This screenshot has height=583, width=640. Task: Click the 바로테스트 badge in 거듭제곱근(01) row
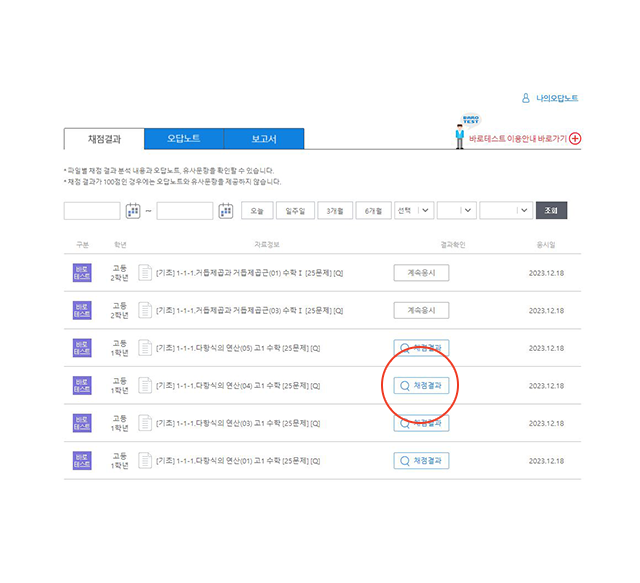click(82, 273)
